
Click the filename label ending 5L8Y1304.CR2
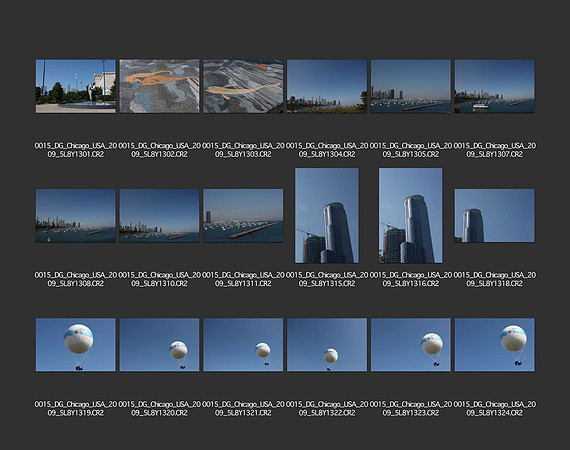(327, 150)
